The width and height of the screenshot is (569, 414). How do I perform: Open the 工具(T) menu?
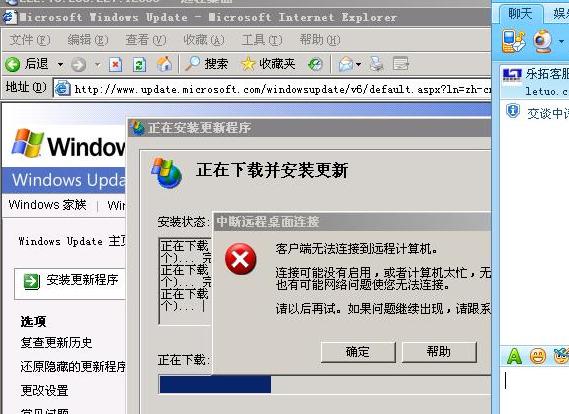[262, 40]
